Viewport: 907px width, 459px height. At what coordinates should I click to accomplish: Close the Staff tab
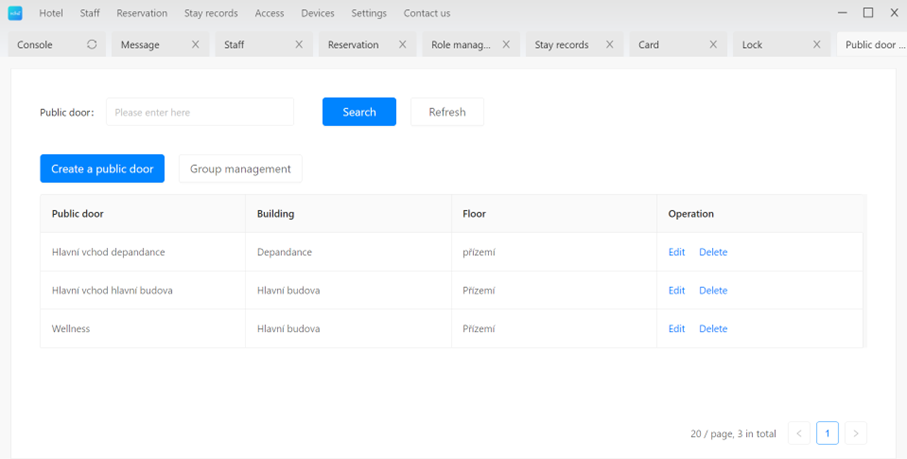click(x=299, y=45)
